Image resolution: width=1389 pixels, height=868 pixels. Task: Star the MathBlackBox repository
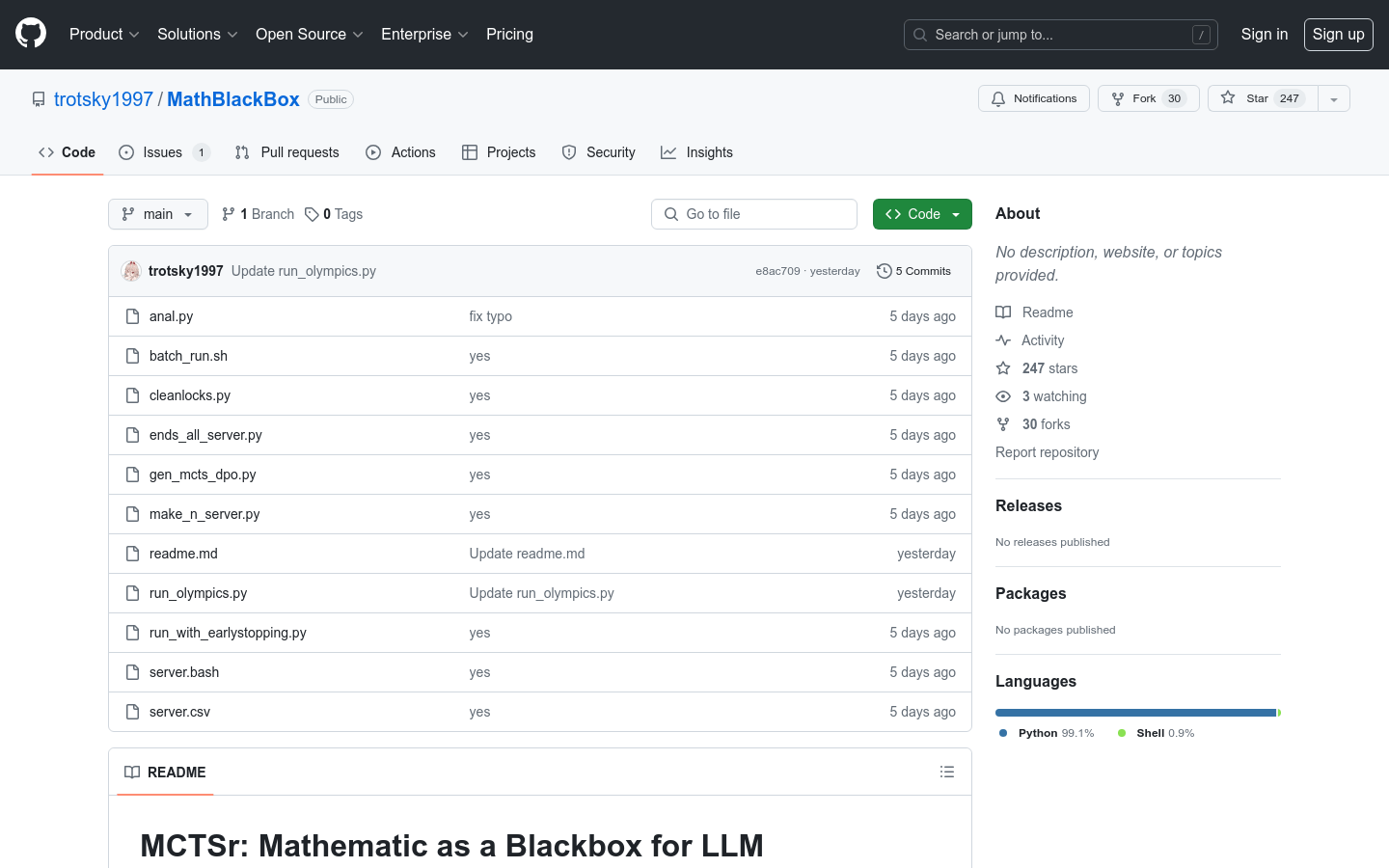1260,97
